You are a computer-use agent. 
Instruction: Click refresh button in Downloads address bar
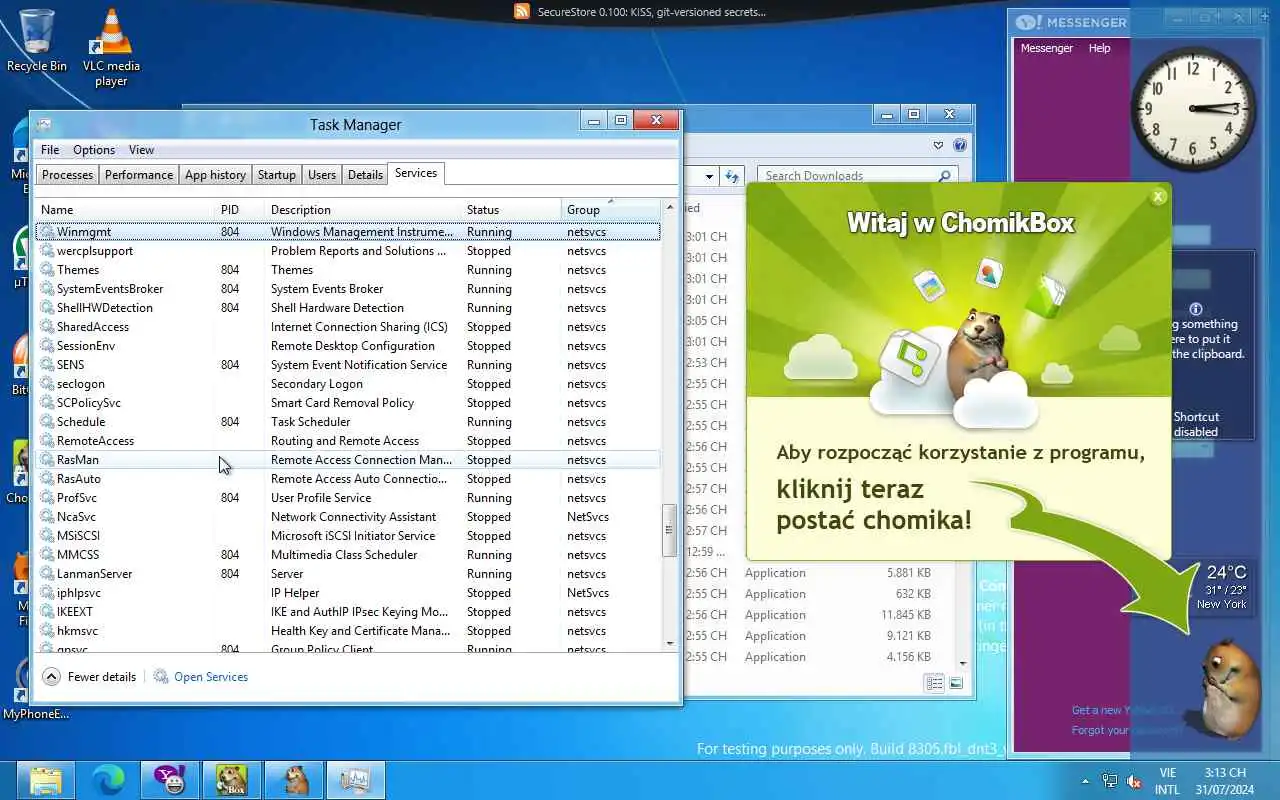pos(732,176)
